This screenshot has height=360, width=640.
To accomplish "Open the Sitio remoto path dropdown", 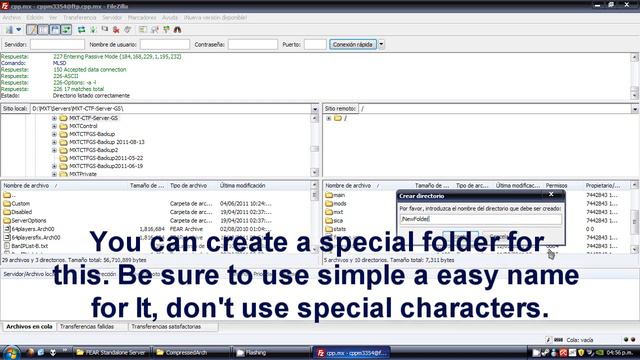I will click(635, 109).
